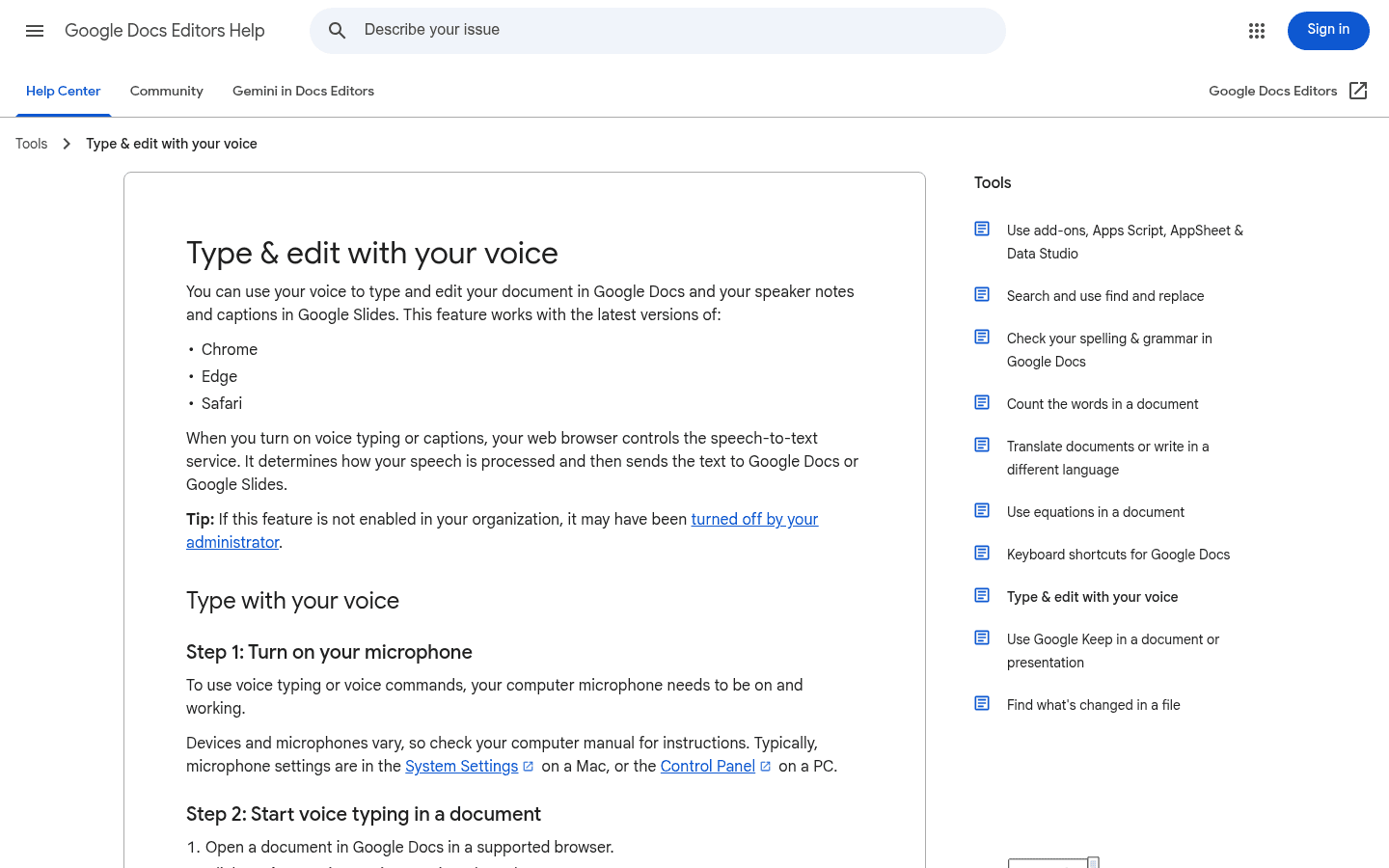Image resolution: width=1389 pixels, height=868 pixels.
Task: Open 'Translate documents or write in a different language'
Action: click(1107, 458)
